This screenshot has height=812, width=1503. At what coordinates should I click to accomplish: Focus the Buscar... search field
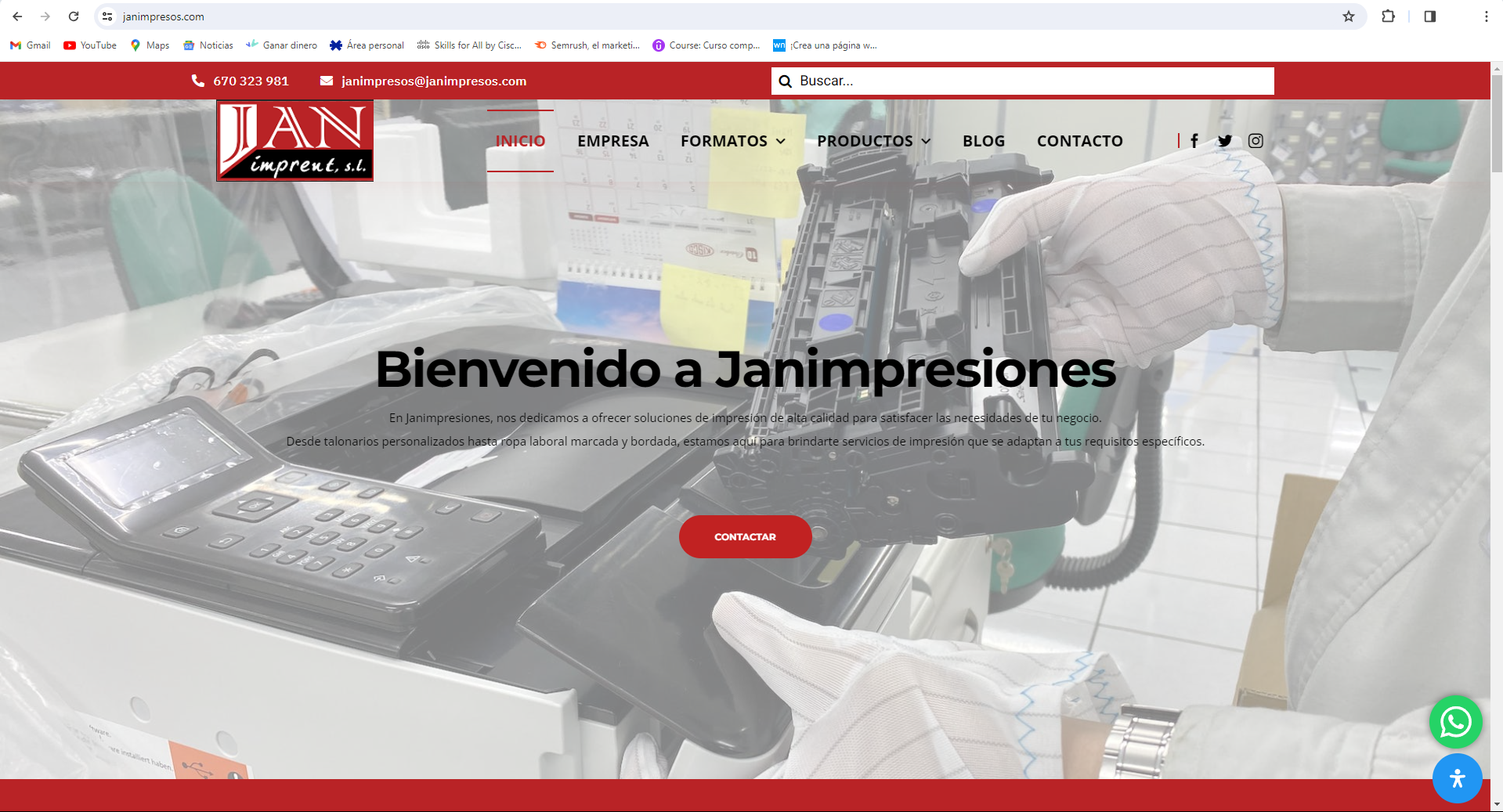[1022, 81]
